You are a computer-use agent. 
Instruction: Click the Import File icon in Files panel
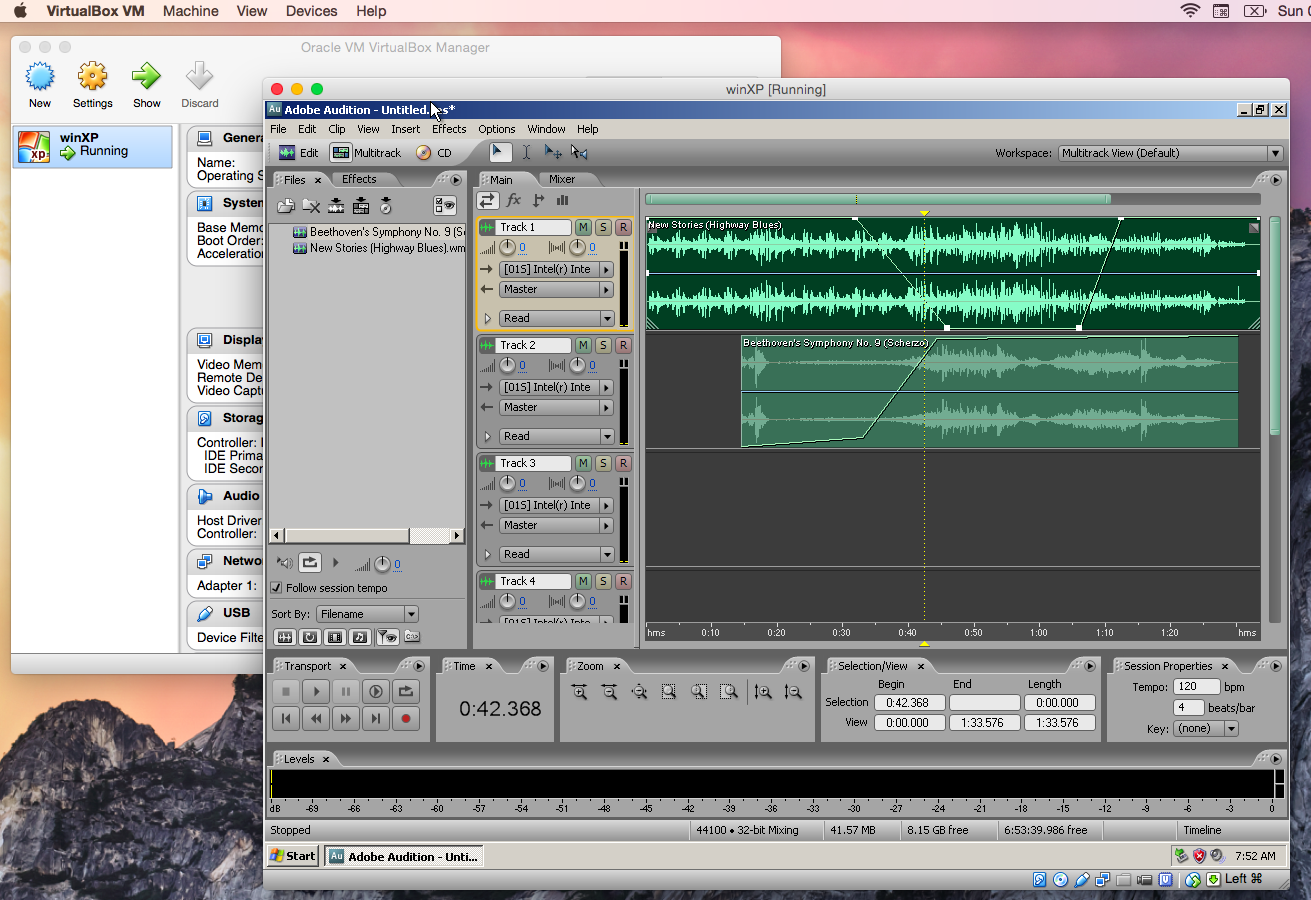[x=286, y=206]
